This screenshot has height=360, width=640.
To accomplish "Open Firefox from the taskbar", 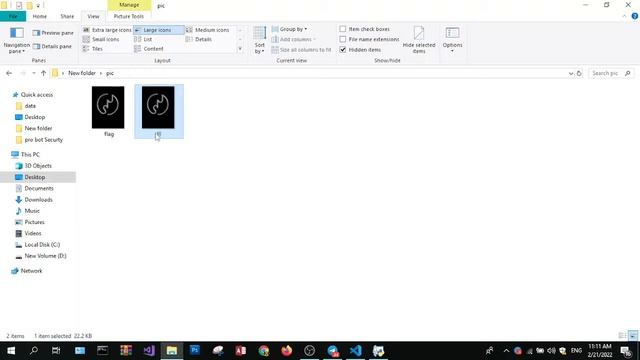I will coord(287,351).
